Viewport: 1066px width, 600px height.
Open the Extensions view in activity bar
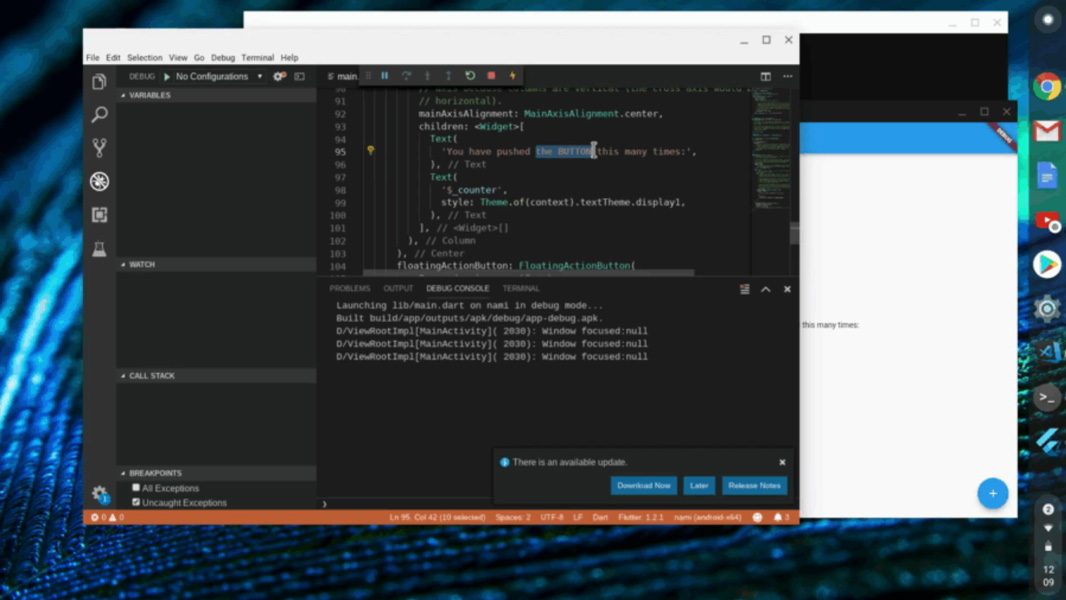pyautogui.click(x=99, y=215)
